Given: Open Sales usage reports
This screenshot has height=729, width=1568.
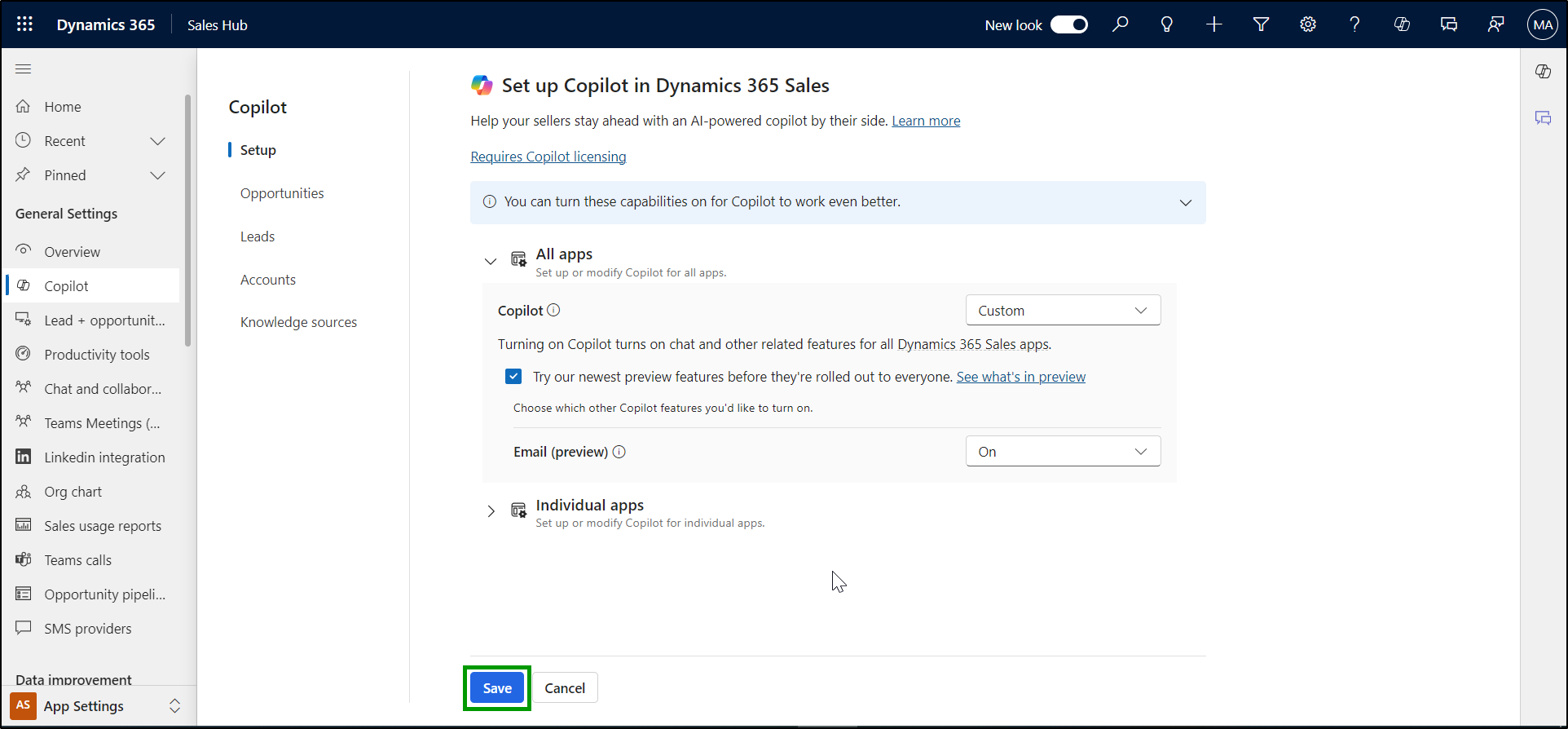Looking at the screenshot, I should click(91, 526).
